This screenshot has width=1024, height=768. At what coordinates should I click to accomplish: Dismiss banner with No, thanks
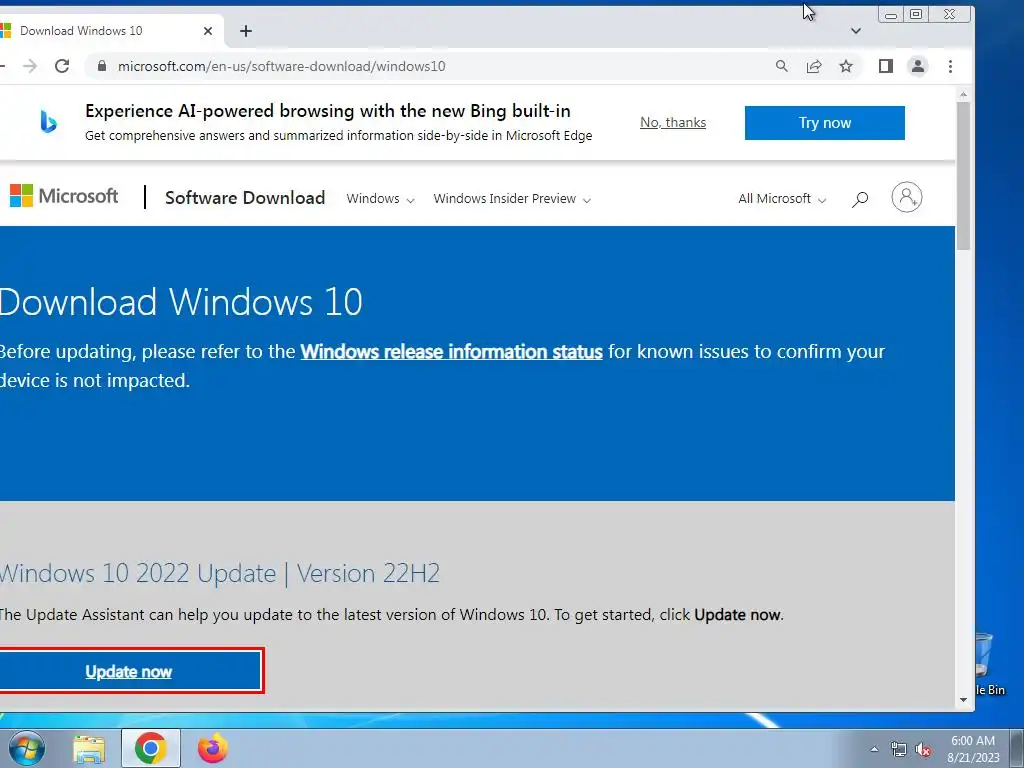click(x=673, y=122)
